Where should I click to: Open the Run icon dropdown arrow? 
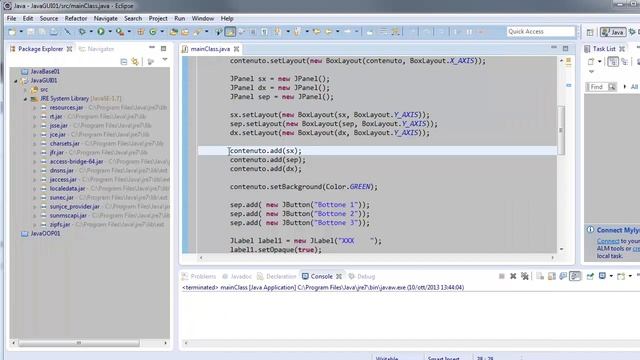[x=110, y=31]
